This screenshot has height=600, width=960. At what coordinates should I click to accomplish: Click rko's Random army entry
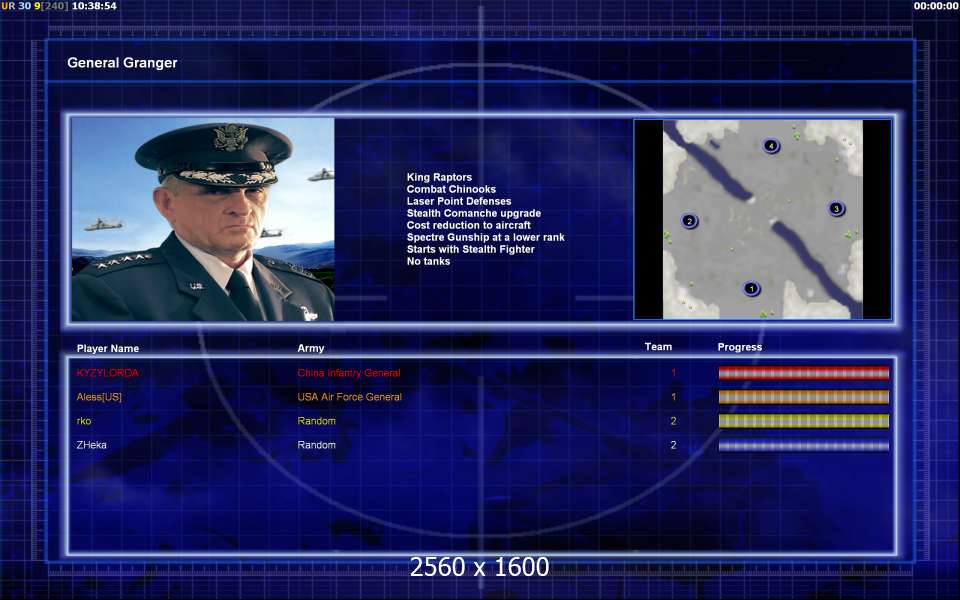(317, 421)
